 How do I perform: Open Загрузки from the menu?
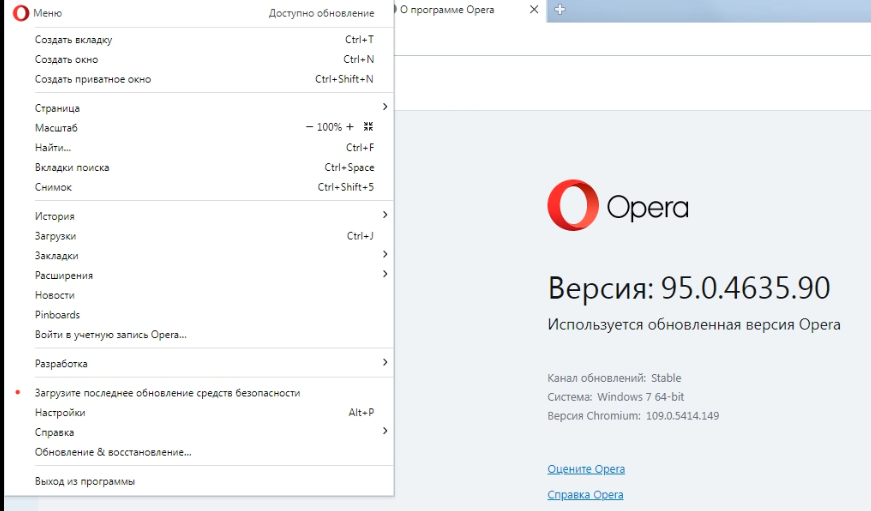coord(199,236)
